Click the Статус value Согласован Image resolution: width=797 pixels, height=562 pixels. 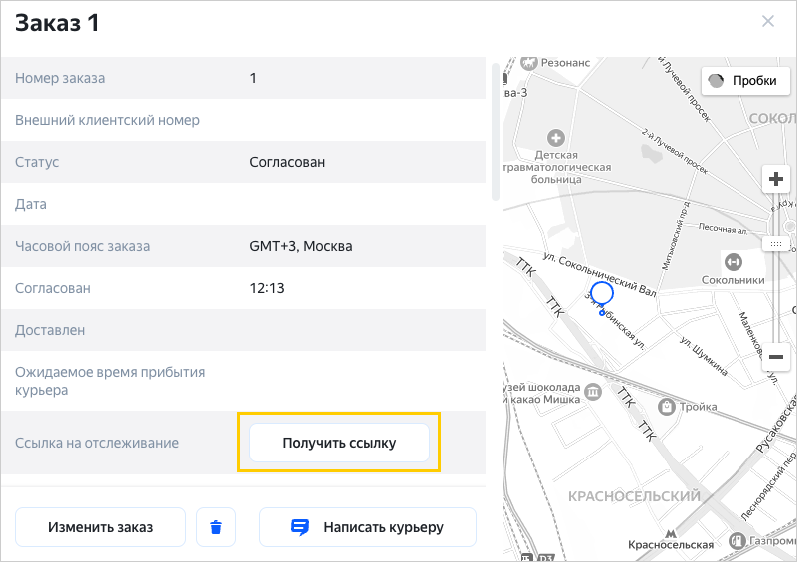287,162
